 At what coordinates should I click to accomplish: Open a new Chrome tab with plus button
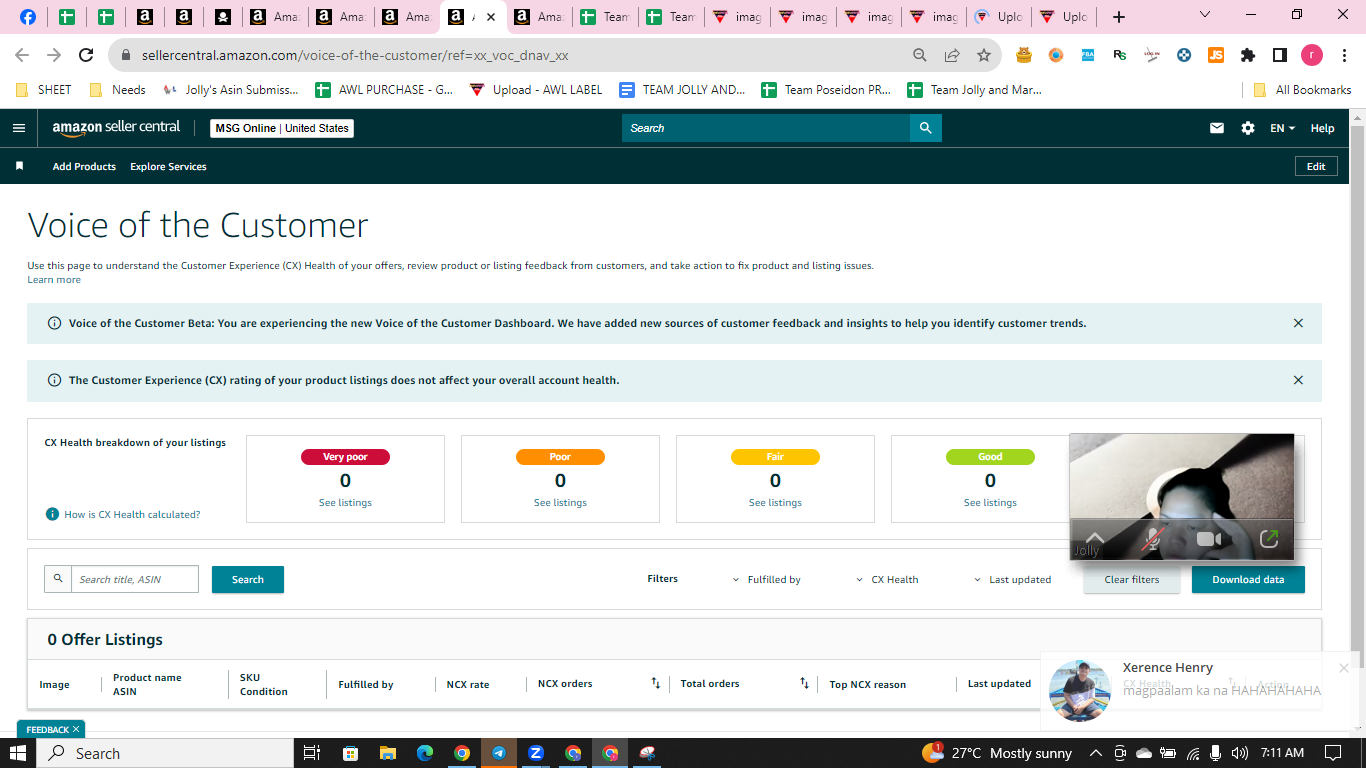(1119, 17)
